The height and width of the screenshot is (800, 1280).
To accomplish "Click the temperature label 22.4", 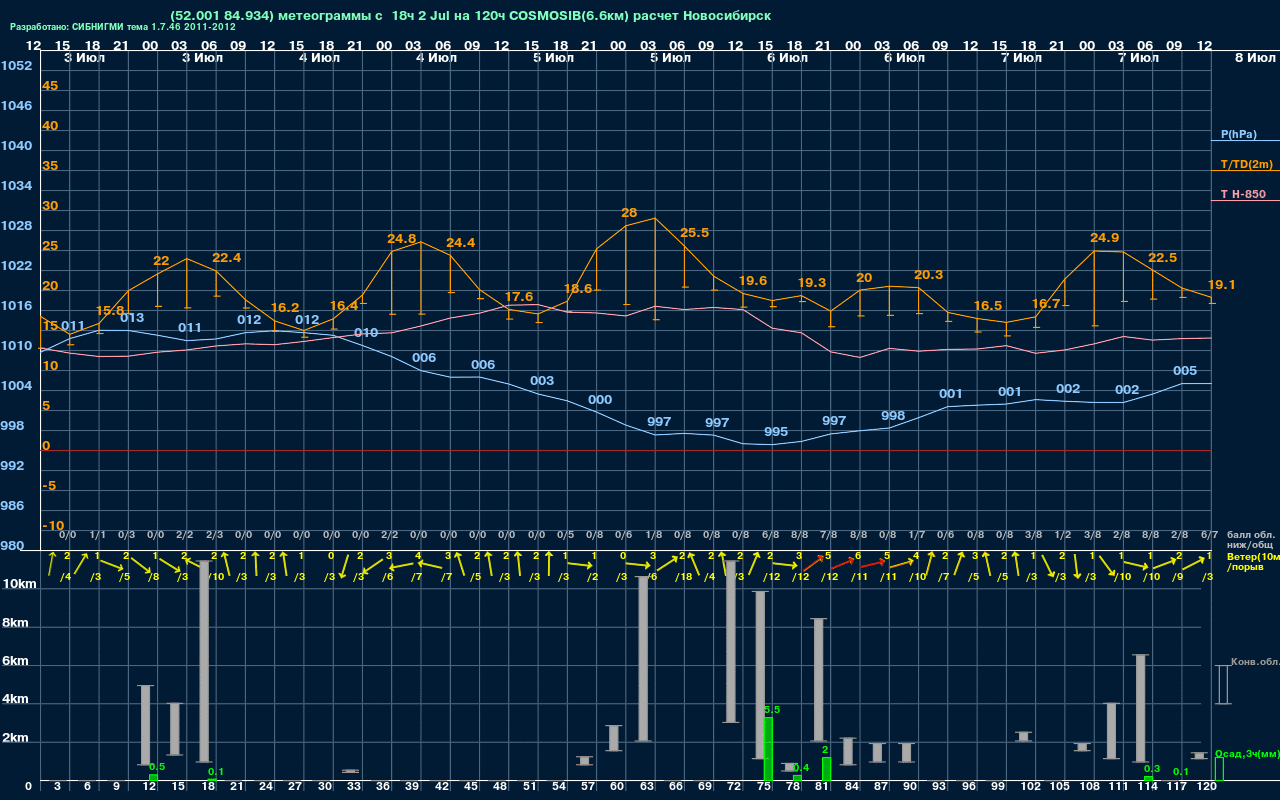I will pos(226,258).
